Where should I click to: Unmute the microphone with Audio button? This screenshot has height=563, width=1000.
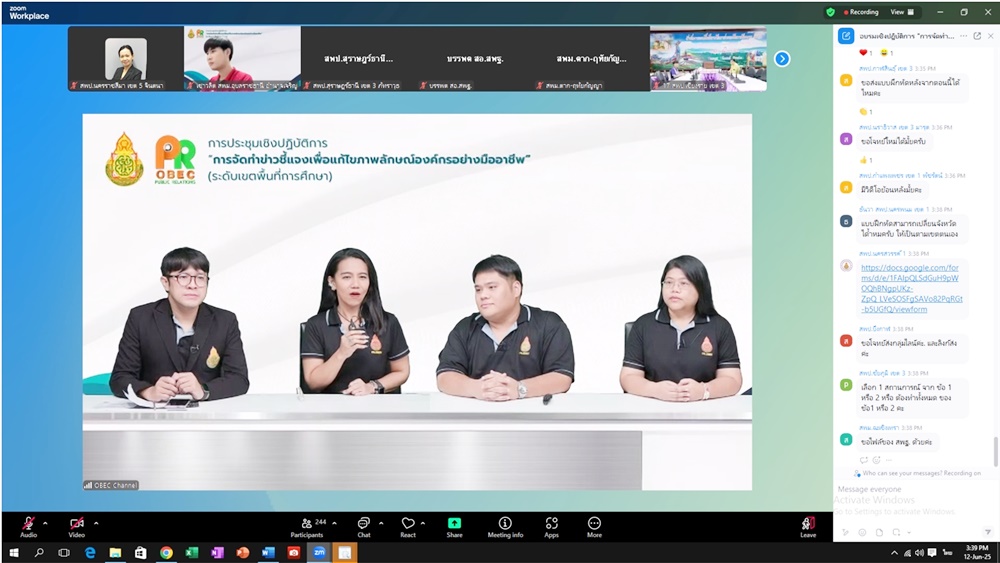click(x=28, y=526)
